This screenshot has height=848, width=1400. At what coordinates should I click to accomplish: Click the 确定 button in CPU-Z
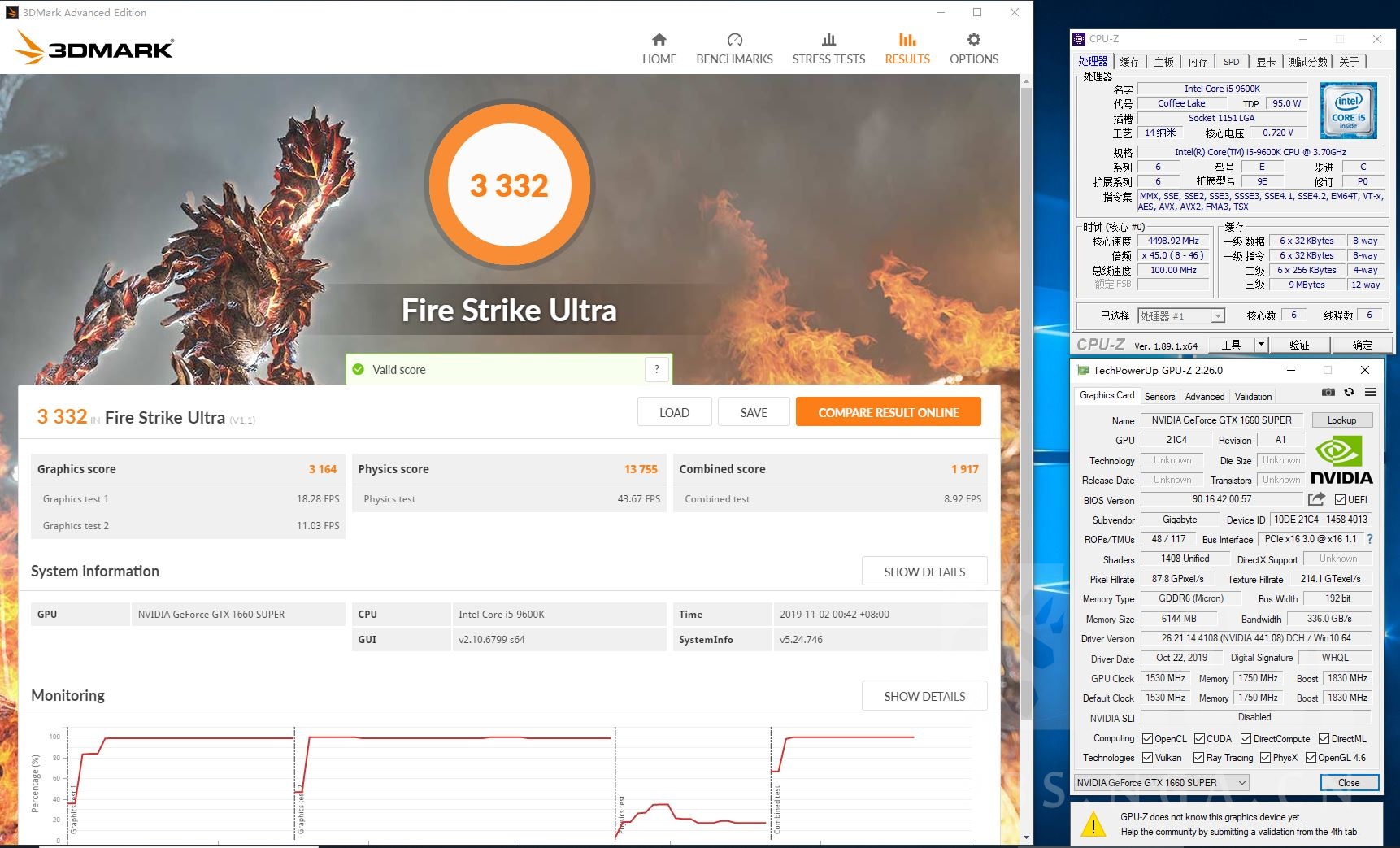(1362, 345)
